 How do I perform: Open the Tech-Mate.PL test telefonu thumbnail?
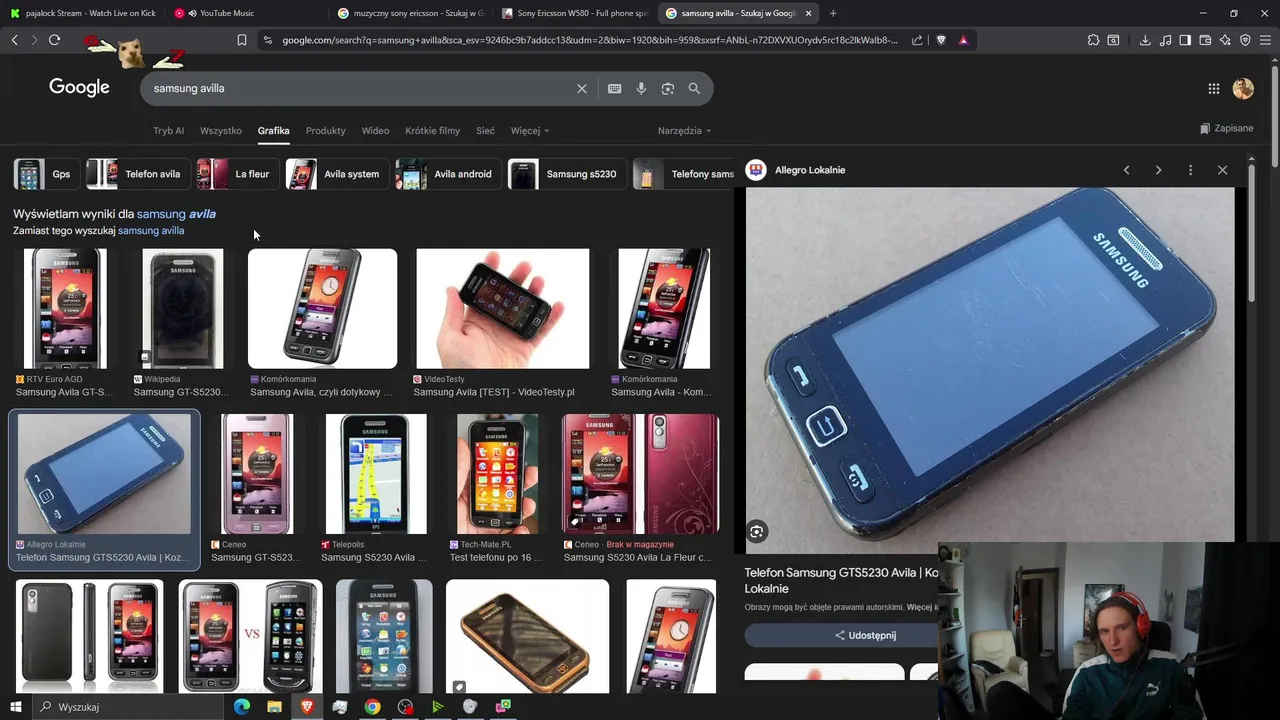click(x=497, y=474)
